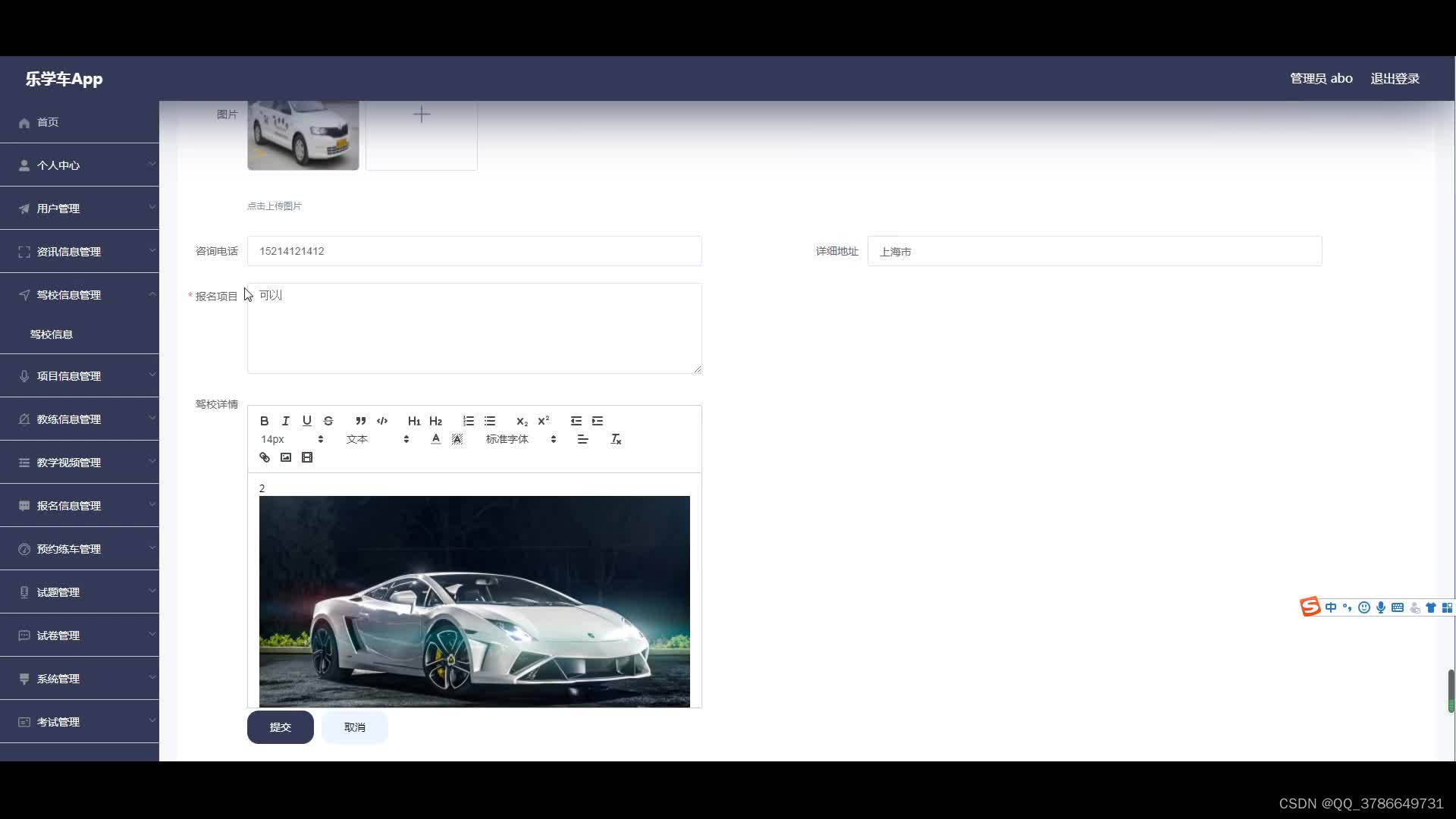Toggle strikethrough text formatting
Screen dimensions: 1456x819
pos(328,421)
